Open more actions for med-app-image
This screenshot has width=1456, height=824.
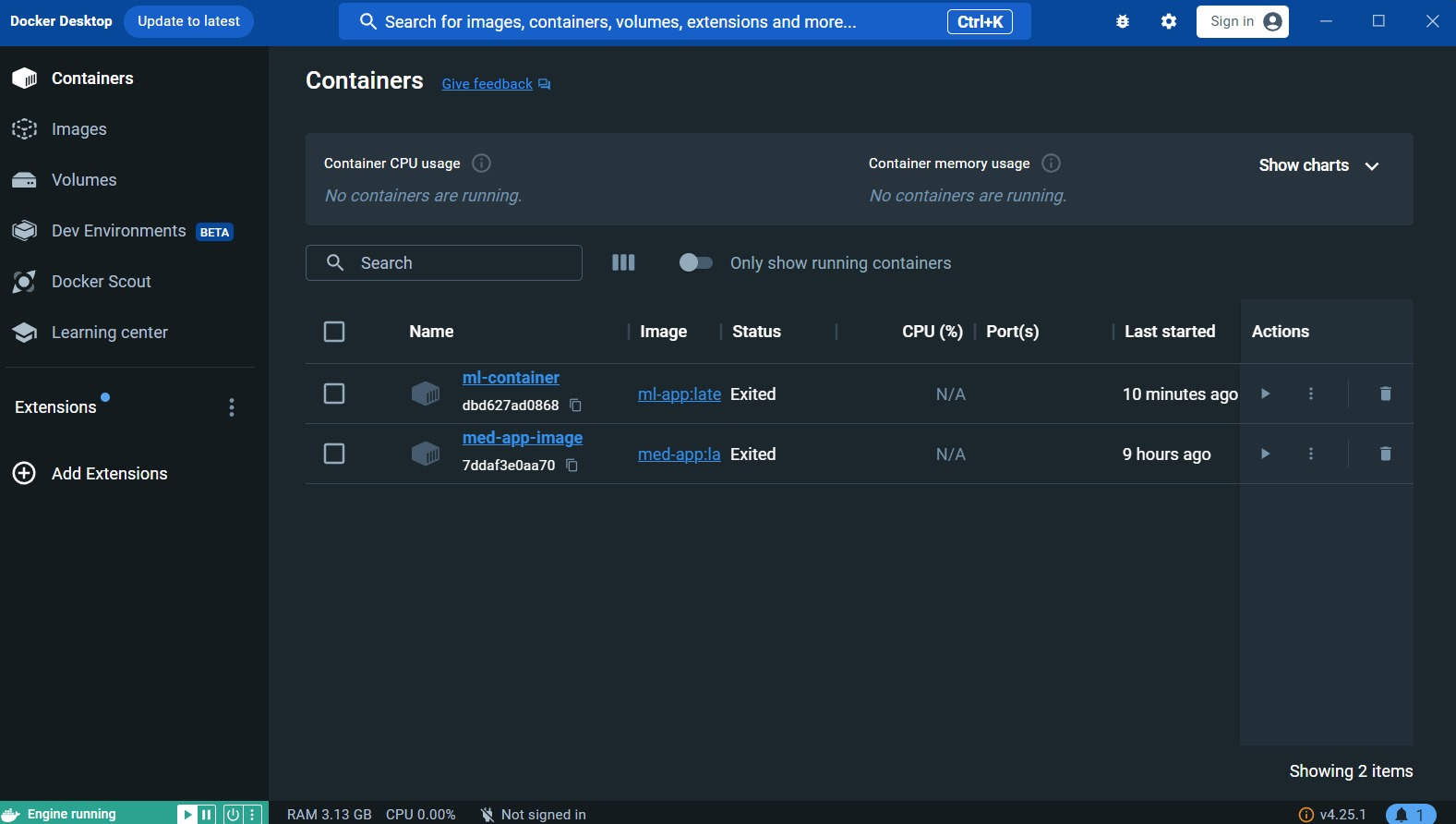(1311, 454)
